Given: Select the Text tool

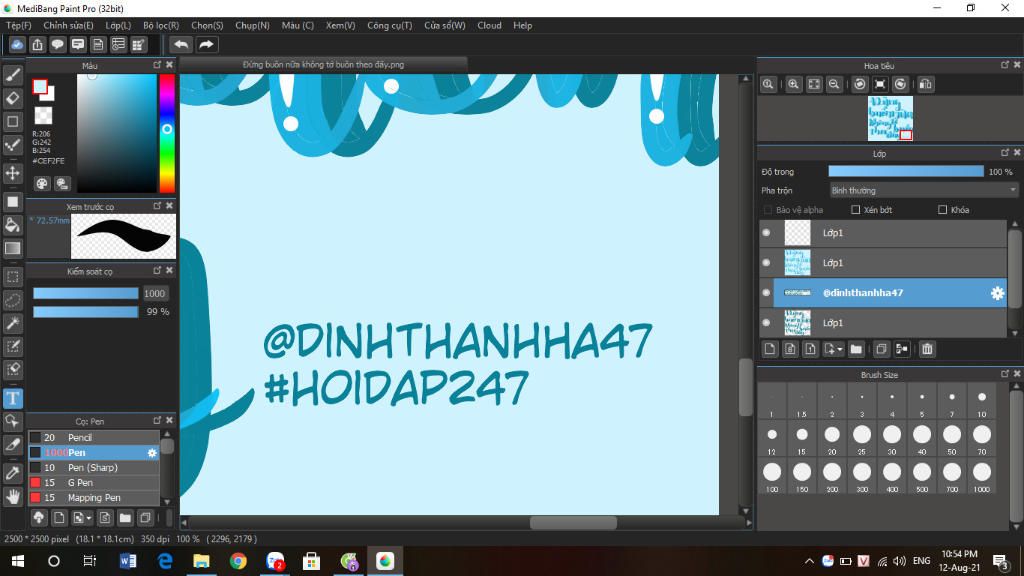Looking at the screenshot, I should coord(12,398).
